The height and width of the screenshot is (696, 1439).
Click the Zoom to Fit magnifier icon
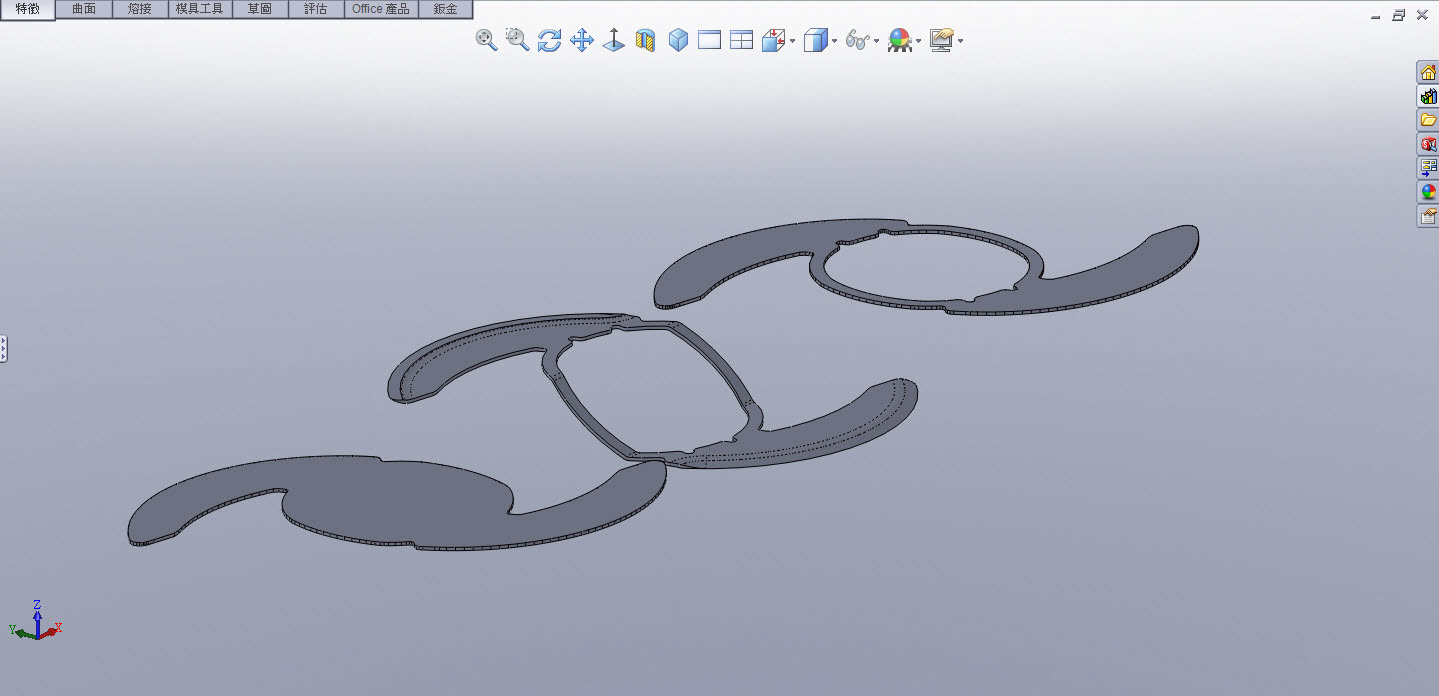pyautogui.click(x=486, y=40)
